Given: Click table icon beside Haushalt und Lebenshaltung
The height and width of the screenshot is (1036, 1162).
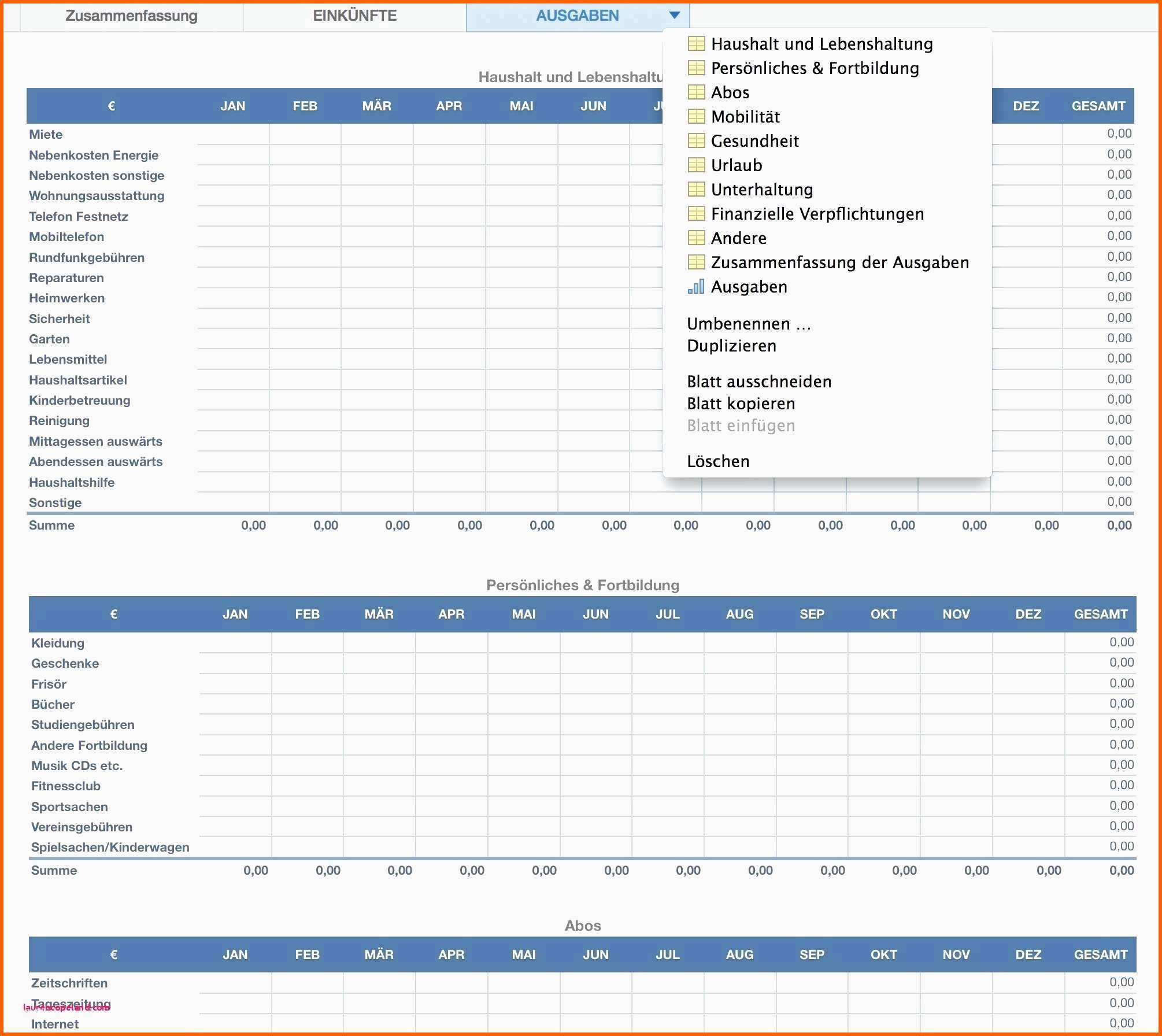Looking at the screenshot, I should 696,44.
